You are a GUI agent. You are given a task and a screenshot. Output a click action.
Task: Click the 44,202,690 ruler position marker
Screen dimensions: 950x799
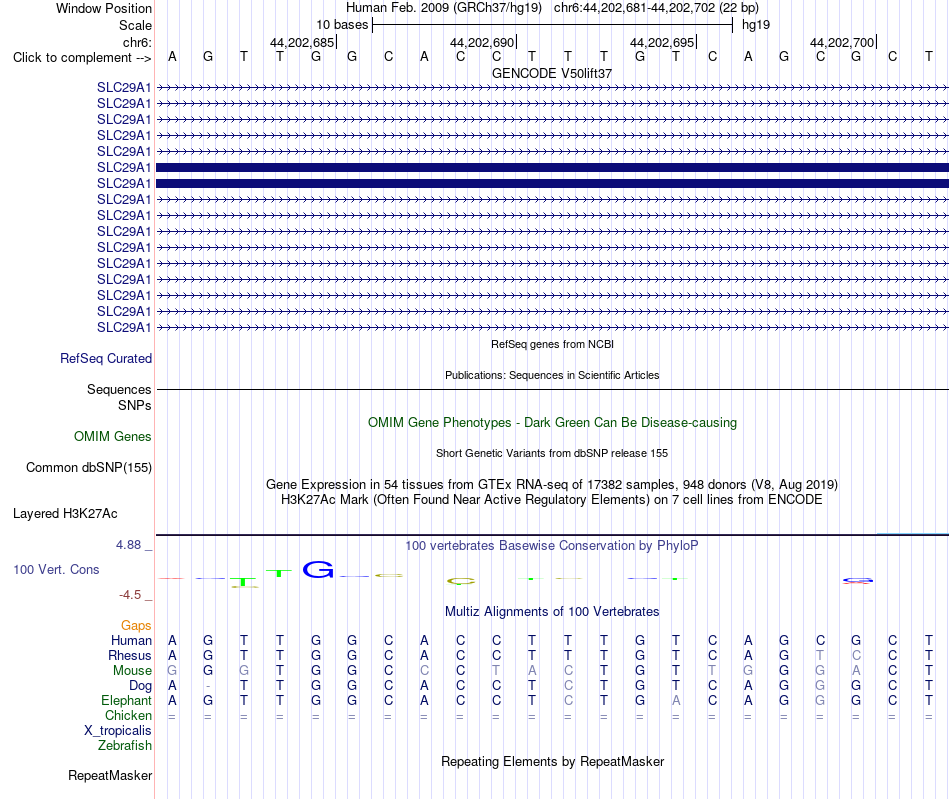pos(482,42)
